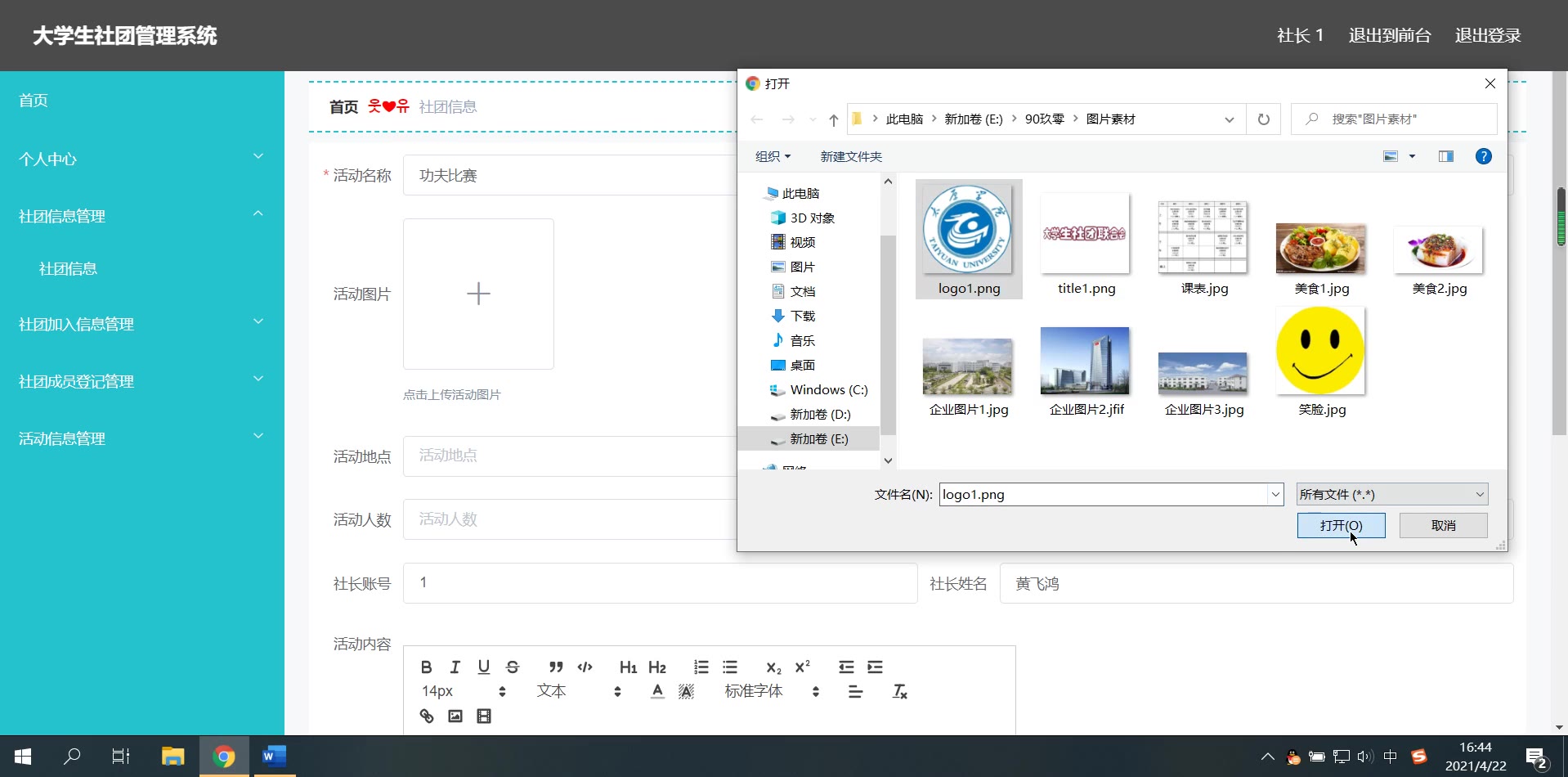This screenshot has height=777, width=1568.
Task: Insert video using the editor film icon
Action: [x=484, y=716]
